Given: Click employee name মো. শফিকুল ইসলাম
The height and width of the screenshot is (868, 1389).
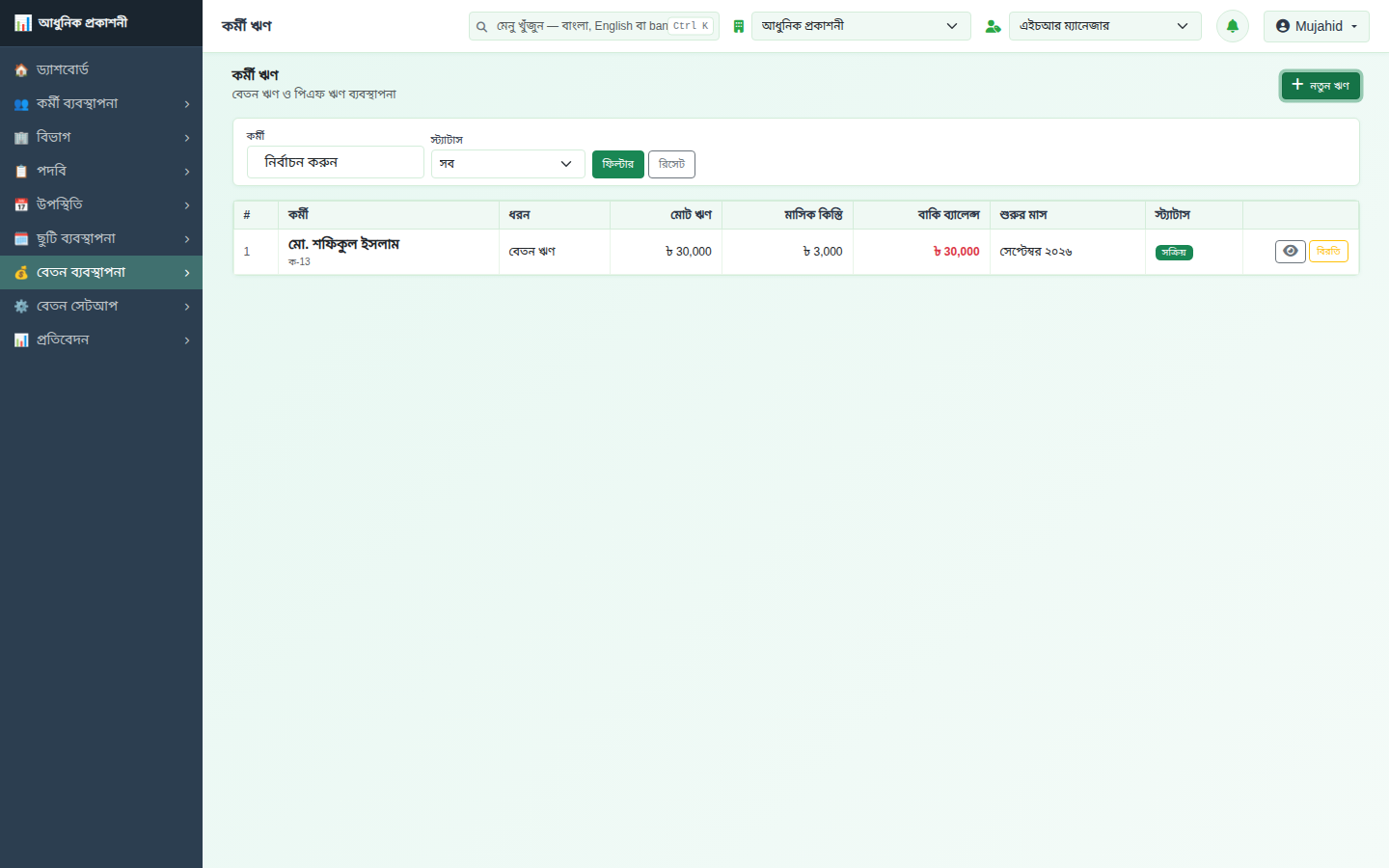Looking at the screenshot, I should click(343, 244).
